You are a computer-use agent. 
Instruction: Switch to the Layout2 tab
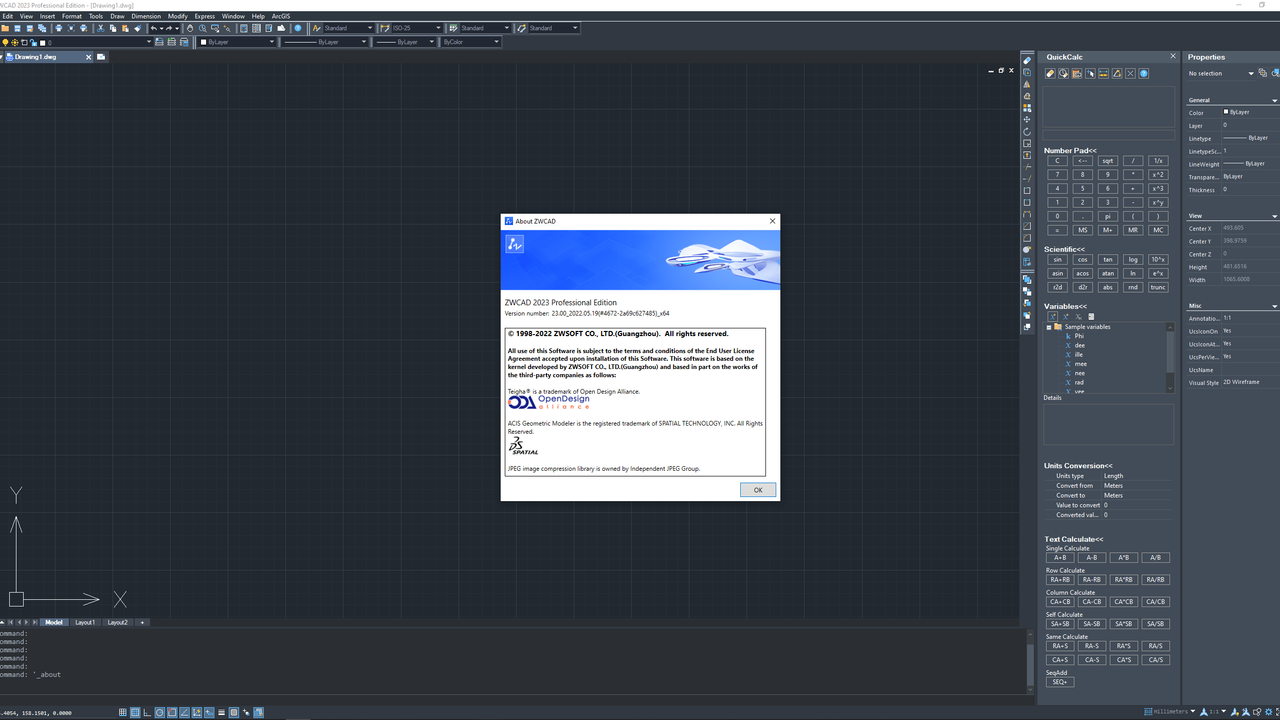tap(118, 622)
